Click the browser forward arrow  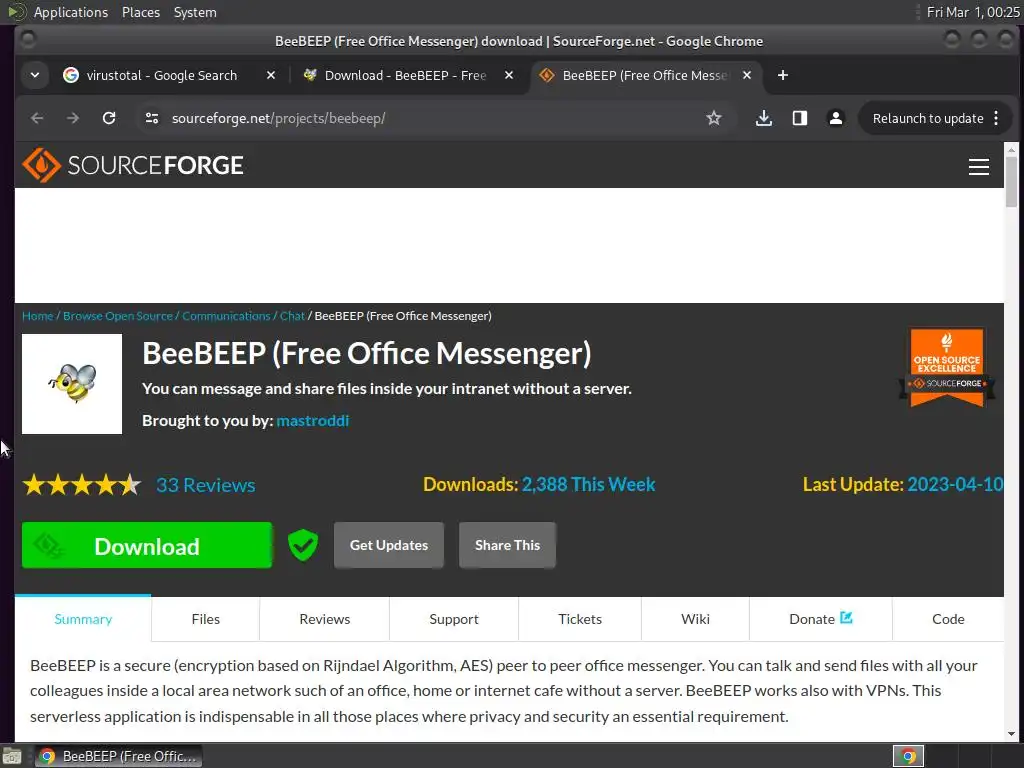(73, 118)
